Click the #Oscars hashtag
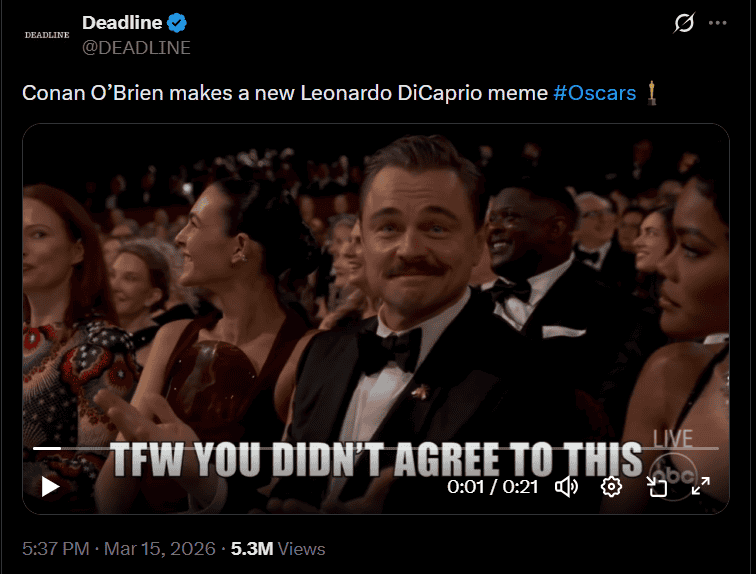This screenshot has width=756, height=574. pyautogui.click(x=594, y=93)
